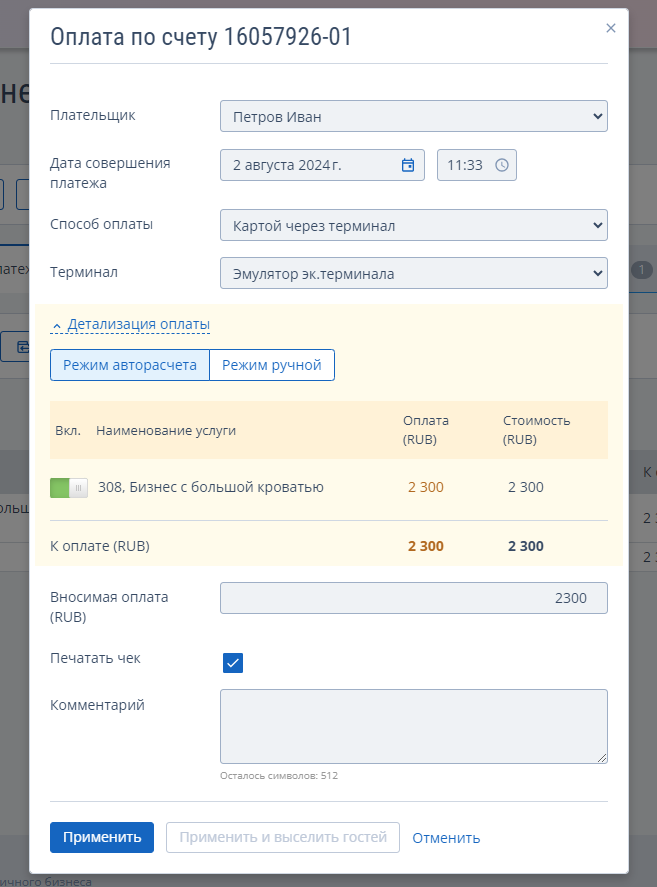657x887 pixels.
Task: Click the Отменить link
Action: click(446, 838)
